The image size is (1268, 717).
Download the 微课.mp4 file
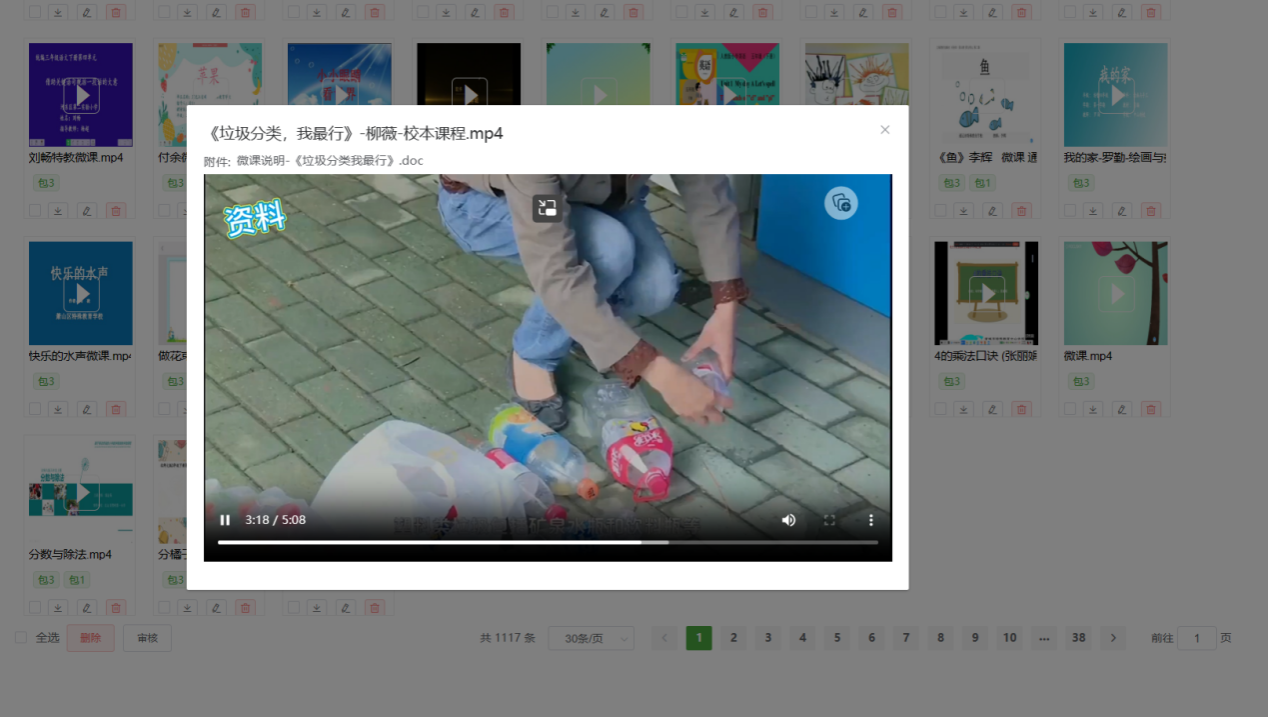click(1093, 409)
